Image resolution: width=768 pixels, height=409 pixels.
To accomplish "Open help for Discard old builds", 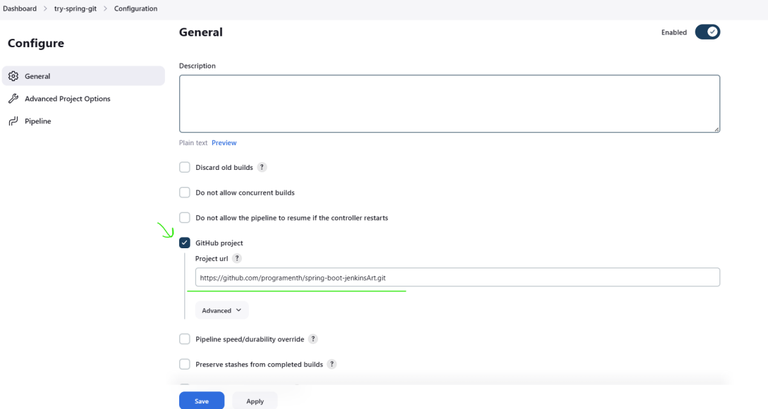I will click(x=262, y=167).
